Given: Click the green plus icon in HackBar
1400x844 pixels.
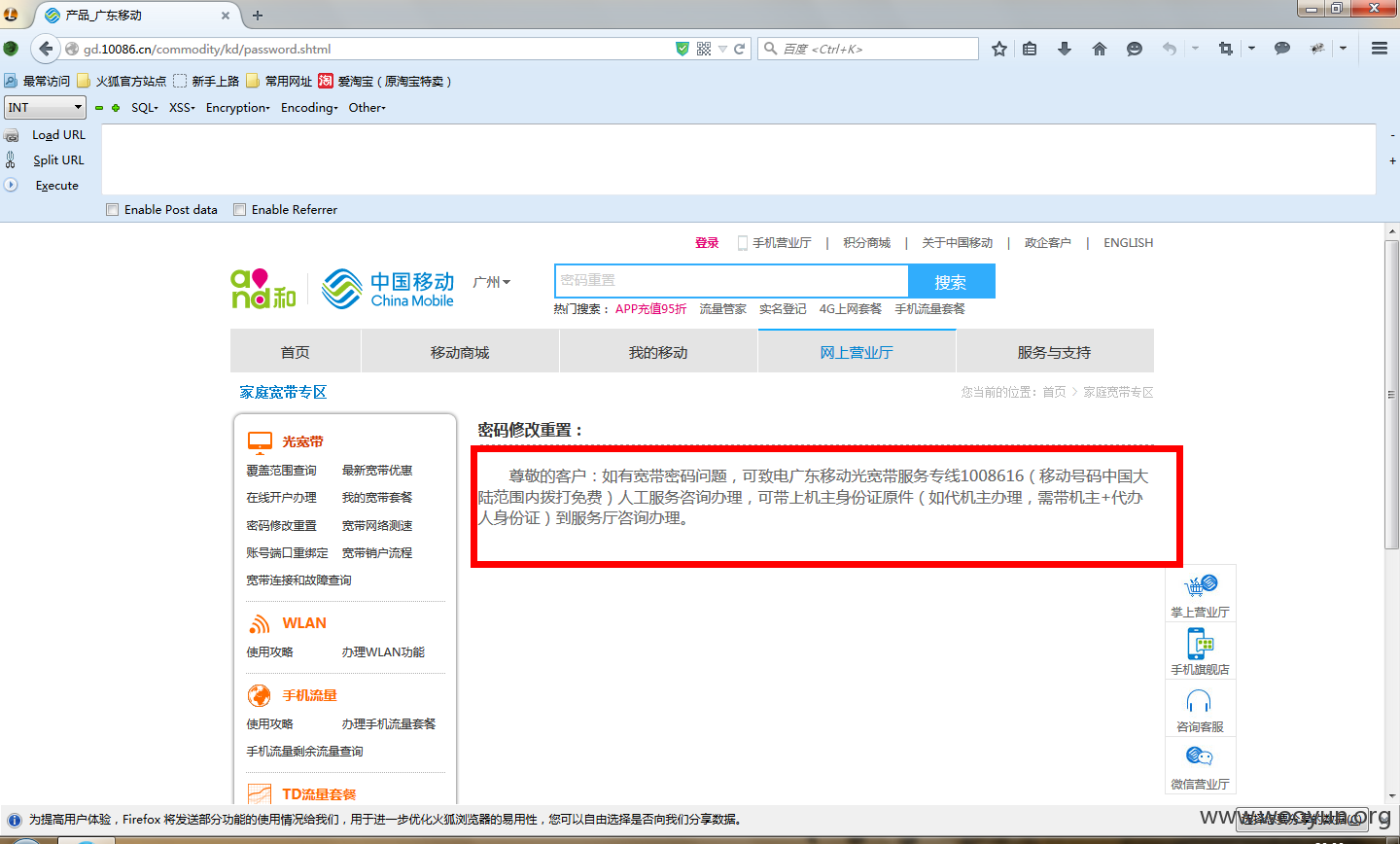Looking at the screenshot, I should click(x=116, y=108).
